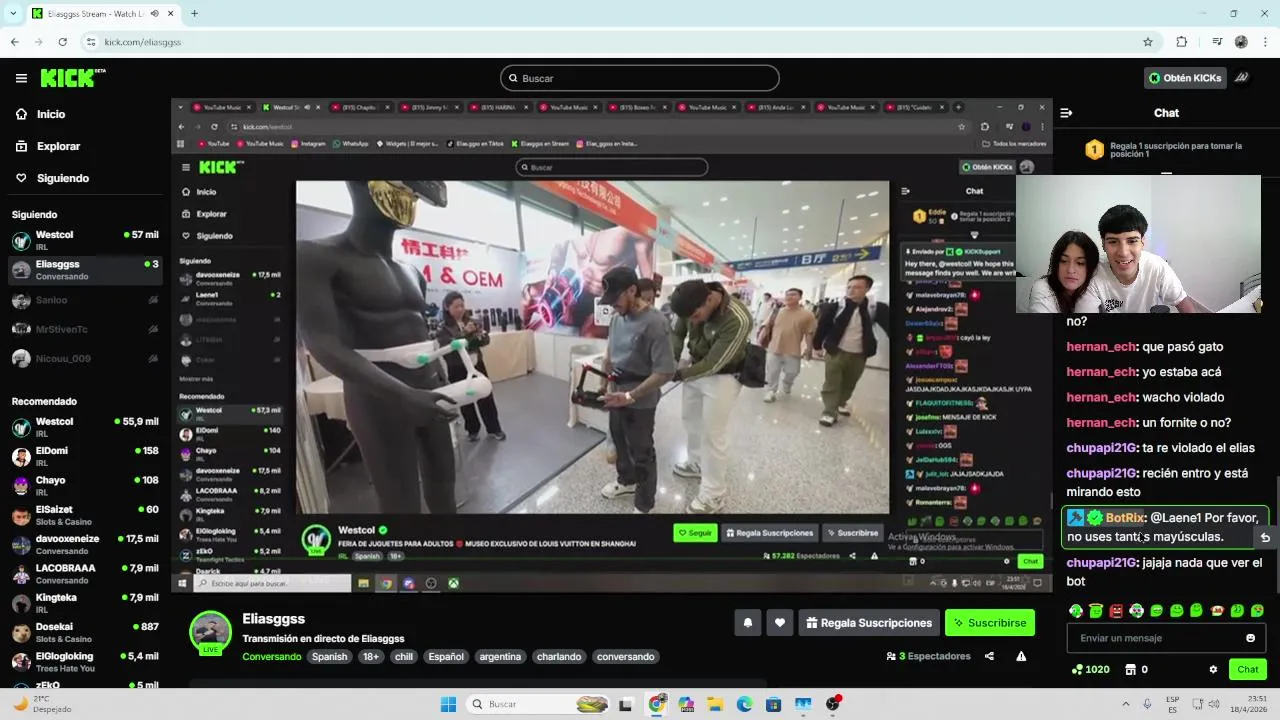
Task: Open Sanloo offline channel
Action: [85, 300]
